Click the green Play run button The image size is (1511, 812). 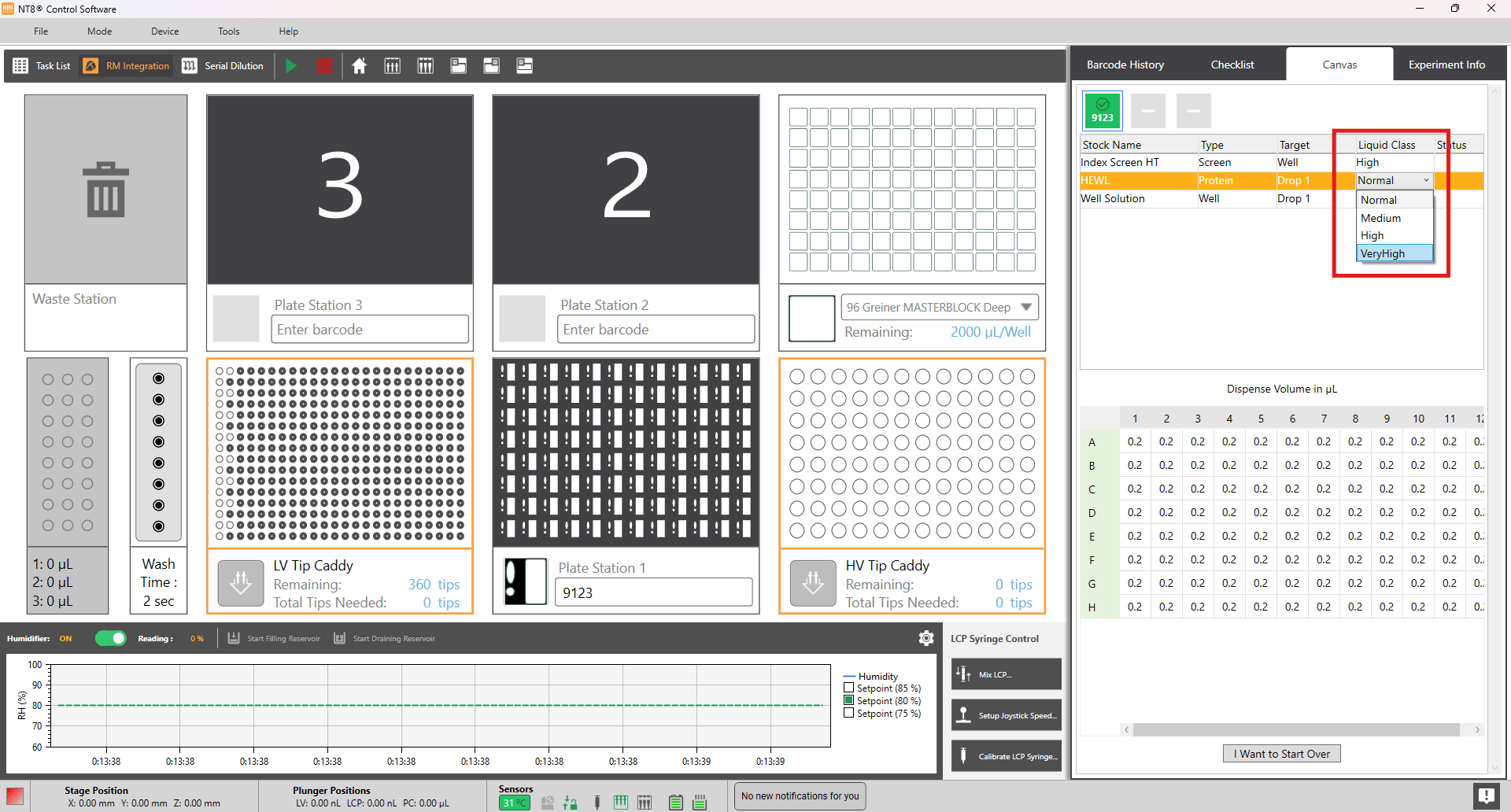click(x=290, y=66)
